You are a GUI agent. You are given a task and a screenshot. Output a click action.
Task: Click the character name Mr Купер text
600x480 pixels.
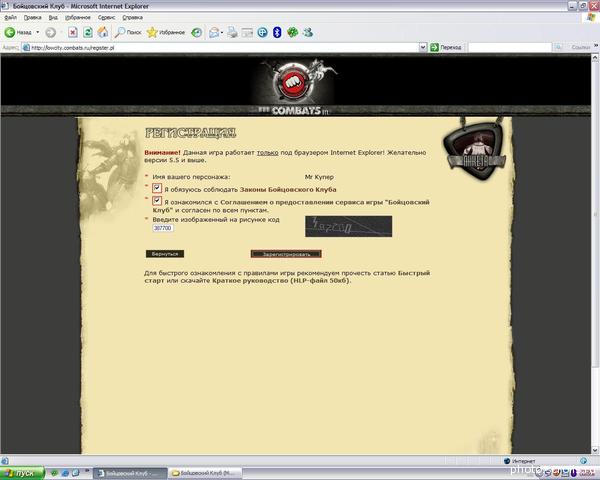(x=319, y=177)
